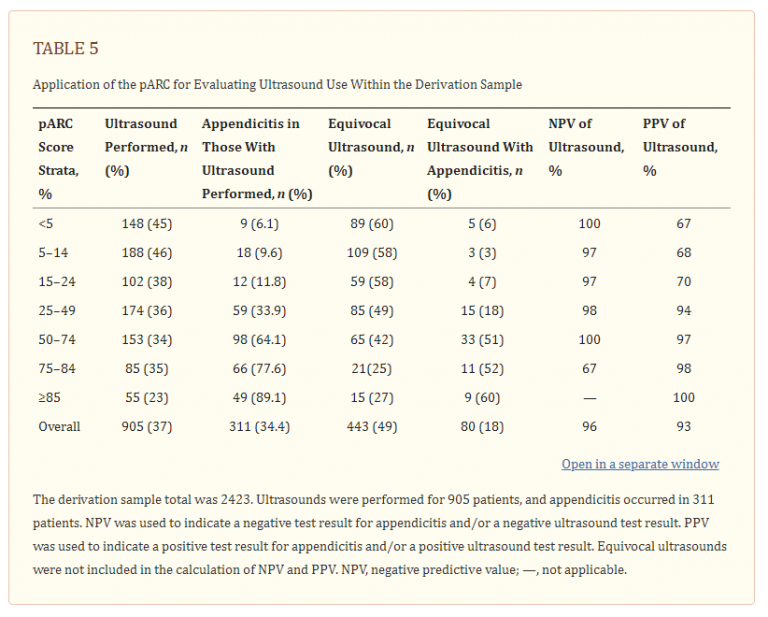Click the 311 (34.4) overall appendicitis cell
Viewport: 768px width, 617px height.
(x=258, y=427)
